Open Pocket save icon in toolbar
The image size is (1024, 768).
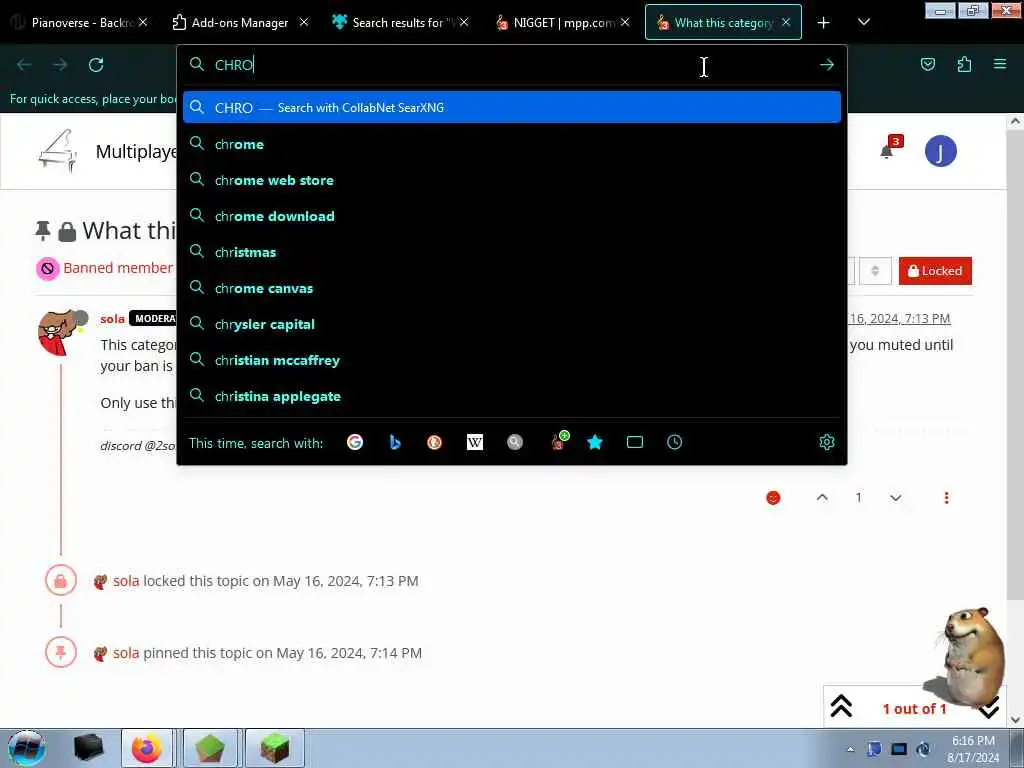[927, 64]
